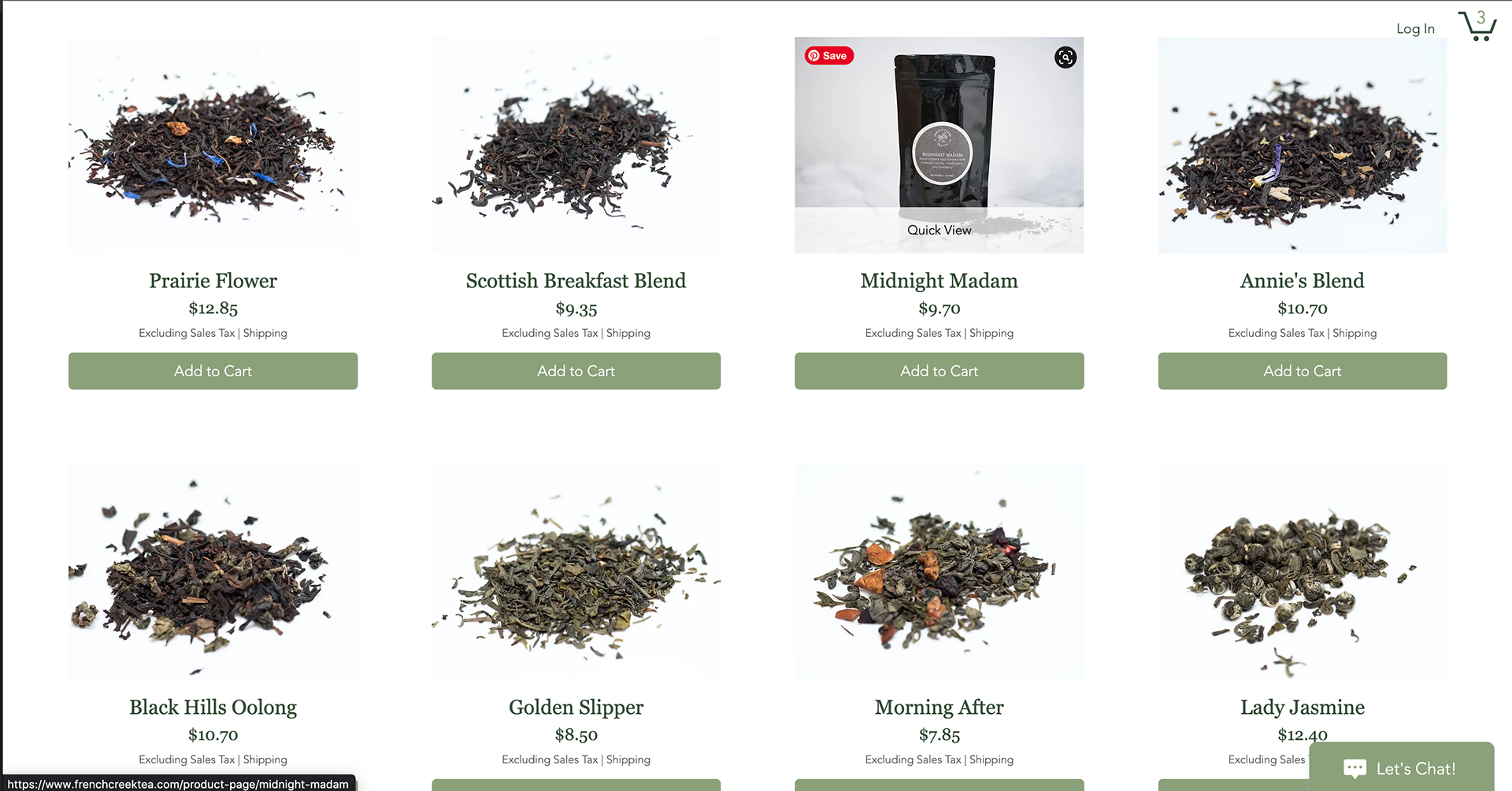
Task: Open the Golden Slipper tea image
Action: pyautogui.click(x=576, y=571)
